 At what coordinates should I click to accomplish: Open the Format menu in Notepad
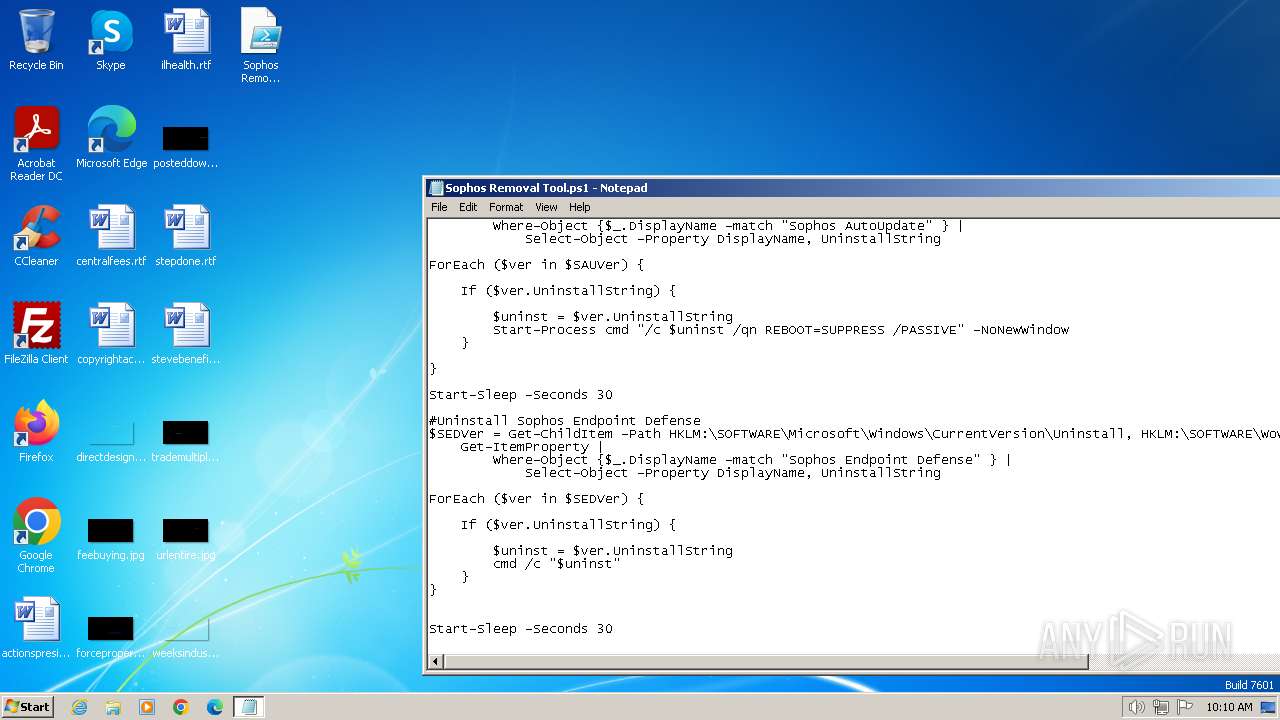click(506, 207)
